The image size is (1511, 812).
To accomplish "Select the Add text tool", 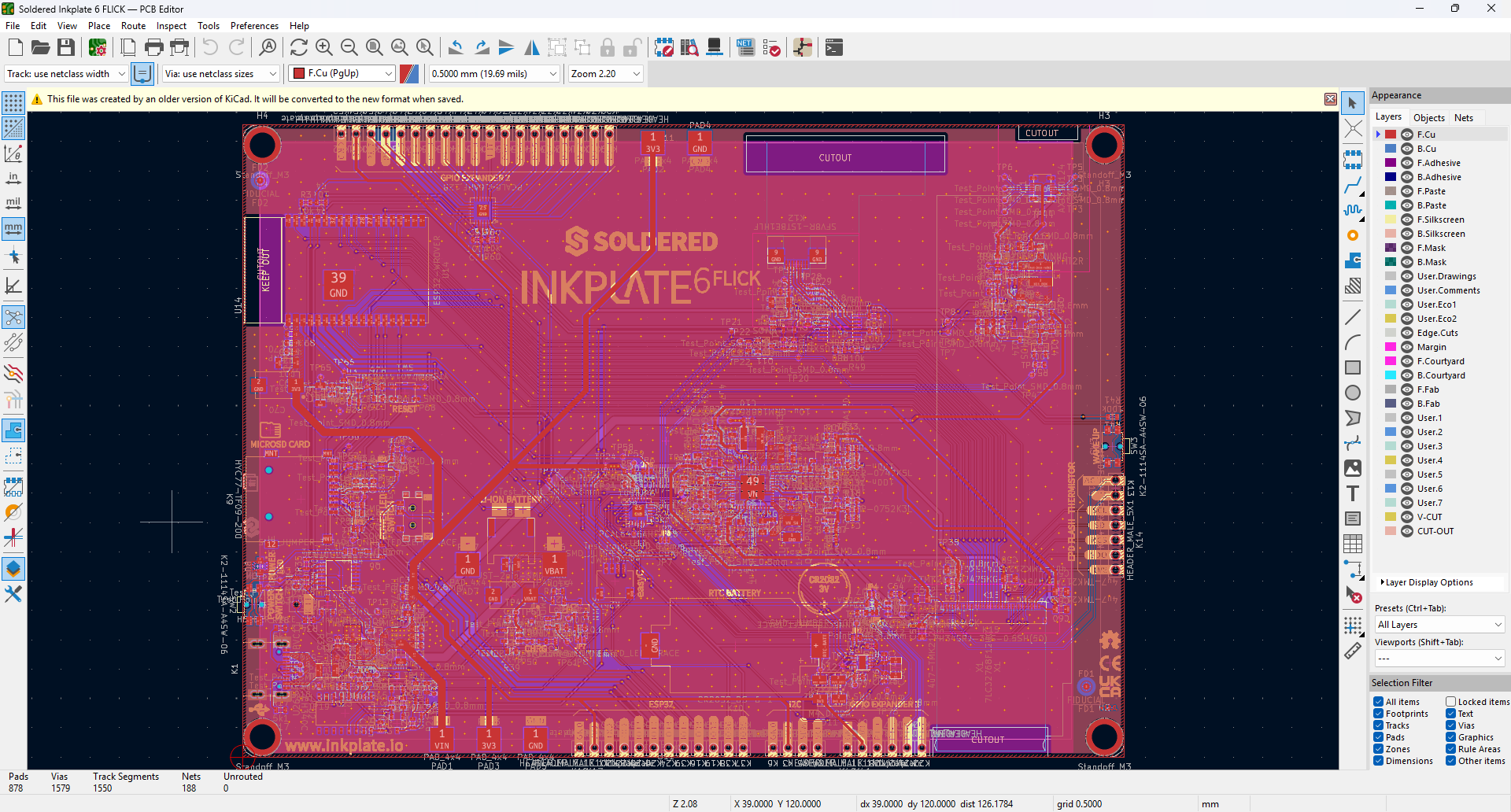I will pos(1353,493).
